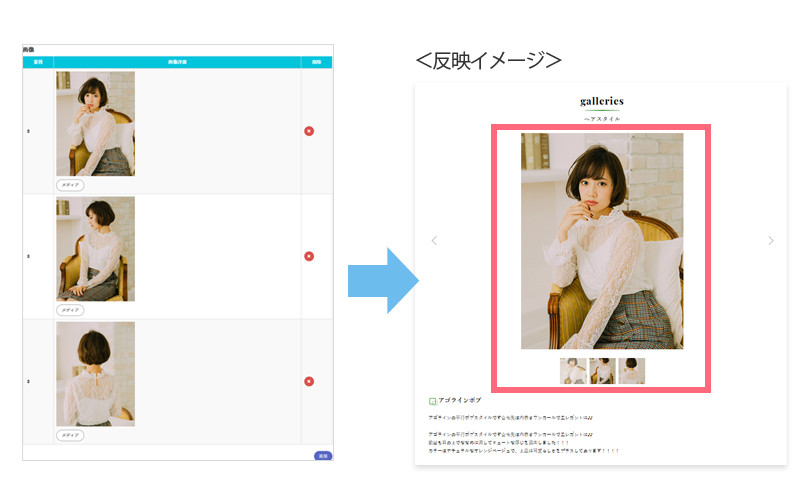Click the blue add button below the table
The image size is (800, 500).
[323, 456]
